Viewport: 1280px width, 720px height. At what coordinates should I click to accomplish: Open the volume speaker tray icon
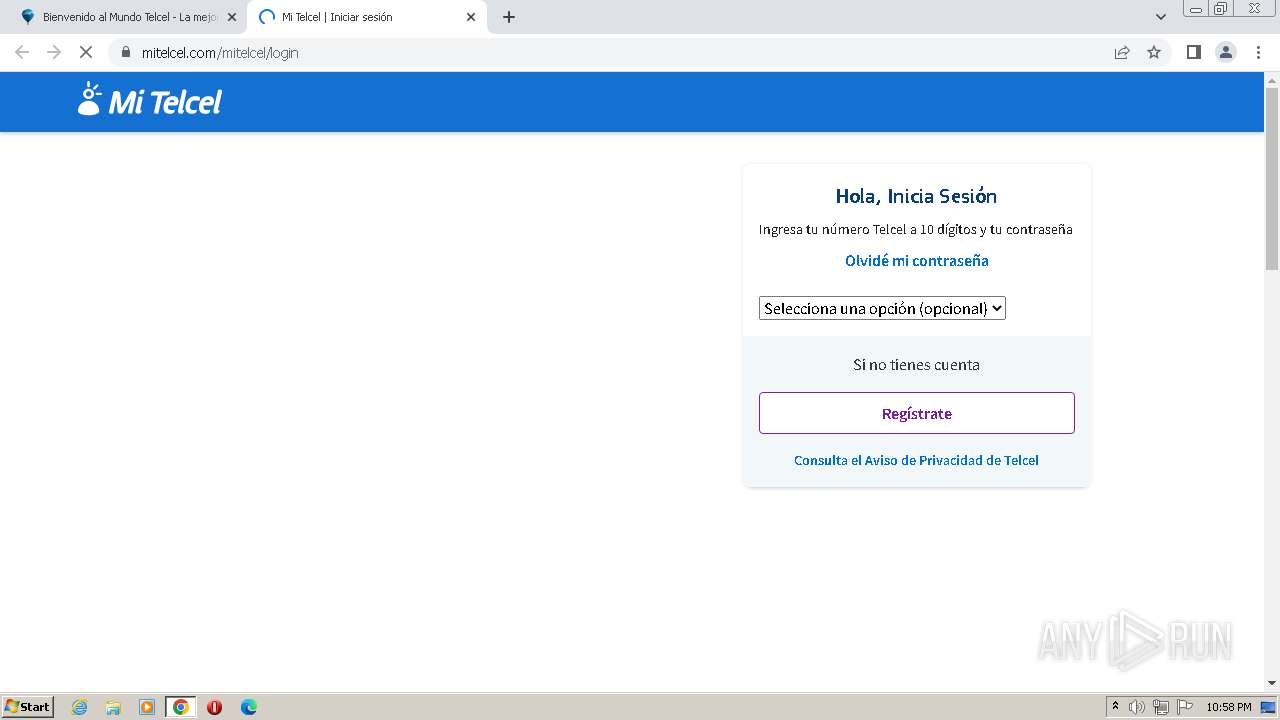1137,707
